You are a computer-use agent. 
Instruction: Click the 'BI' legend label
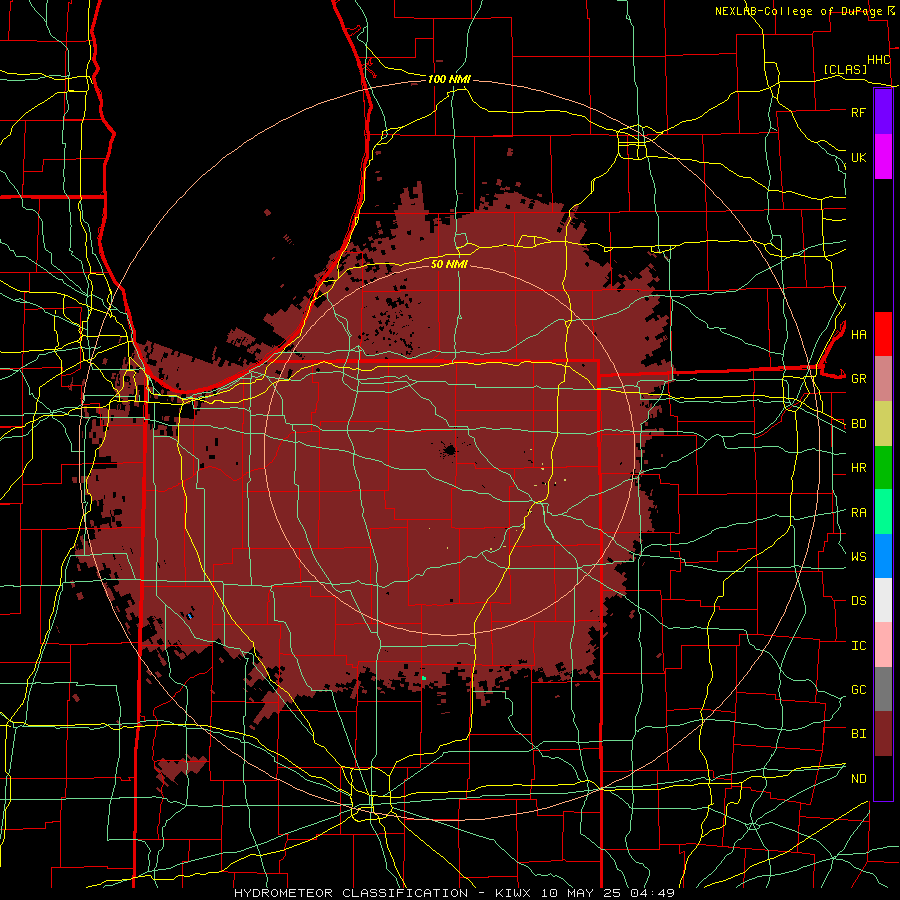click(858, 734)
